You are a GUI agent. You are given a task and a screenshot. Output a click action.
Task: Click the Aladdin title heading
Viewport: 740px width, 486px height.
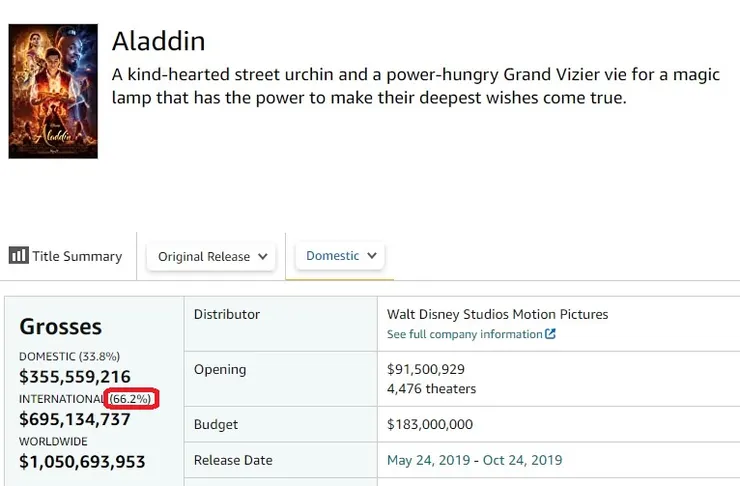(x=158, y=41)
